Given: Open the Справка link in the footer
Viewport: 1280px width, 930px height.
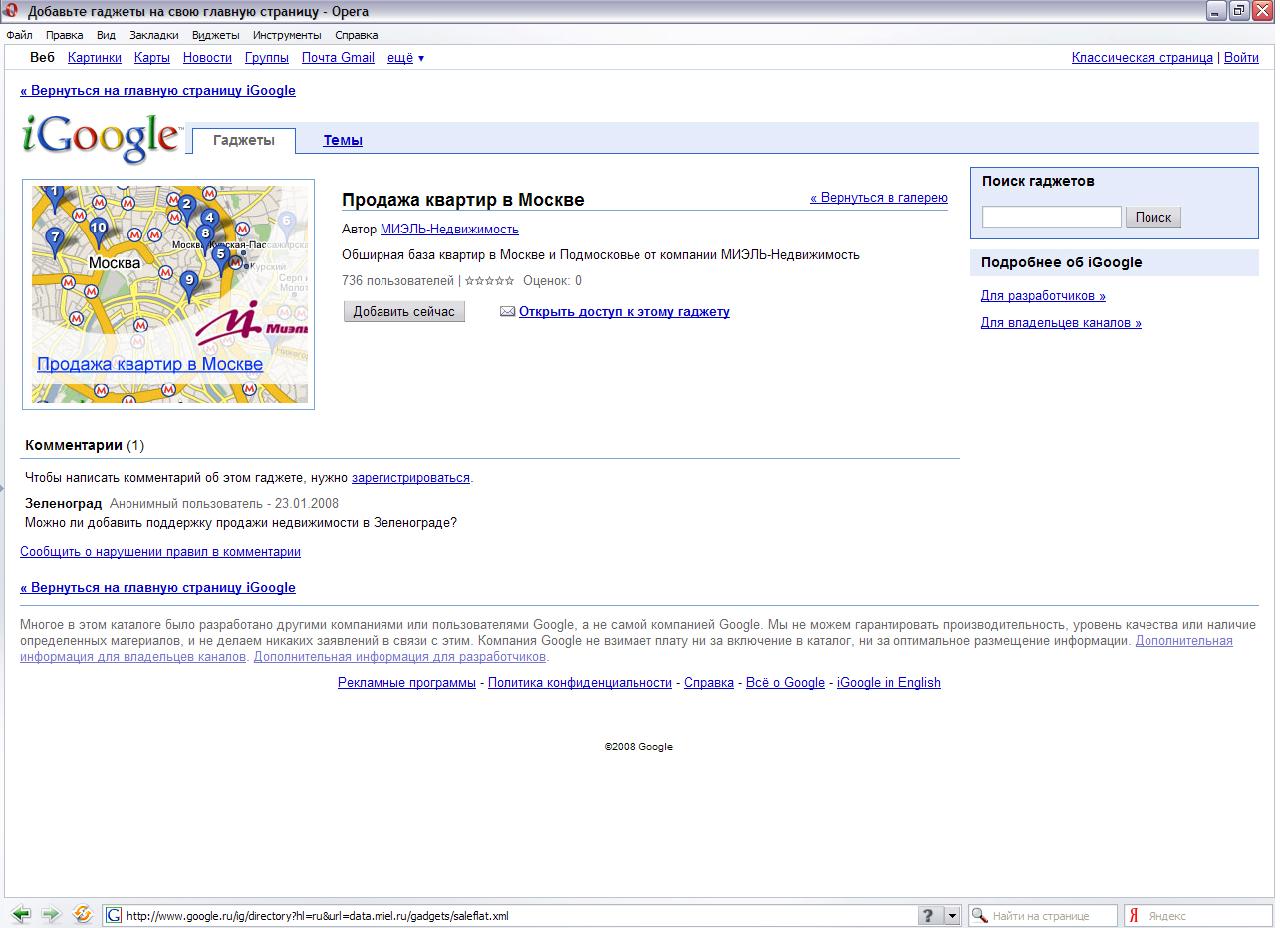Looking at the screenshot, I should (709, 683).
